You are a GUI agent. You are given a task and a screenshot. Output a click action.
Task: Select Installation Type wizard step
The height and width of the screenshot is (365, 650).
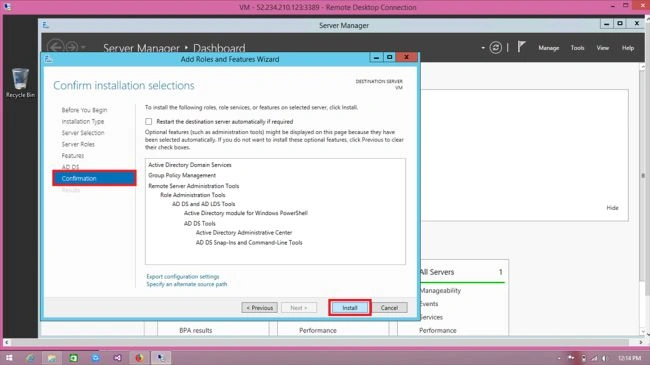pyautogui.click(x=82, y=121)
